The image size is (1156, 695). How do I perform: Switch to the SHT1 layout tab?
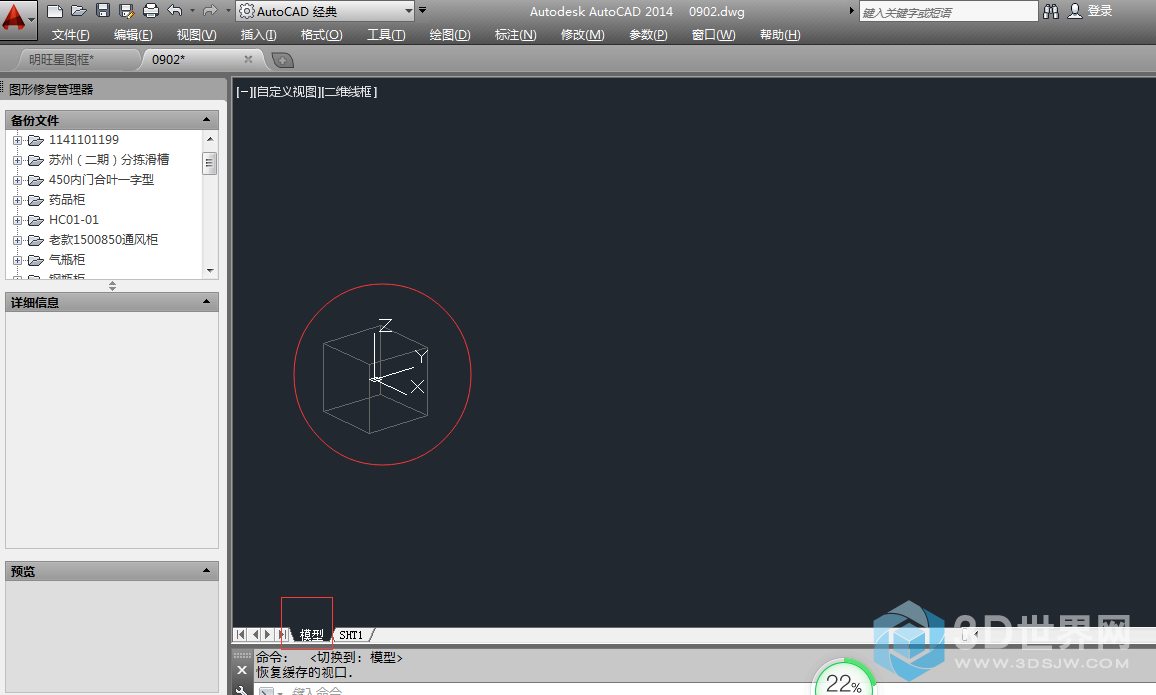click(351, 635)
